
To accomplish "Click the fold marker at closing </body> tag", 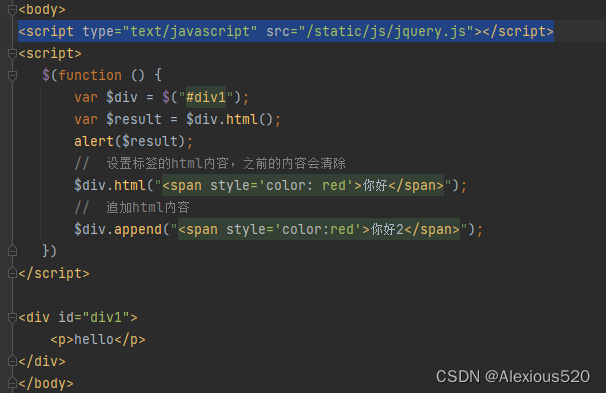I will [x=12, y=384].
